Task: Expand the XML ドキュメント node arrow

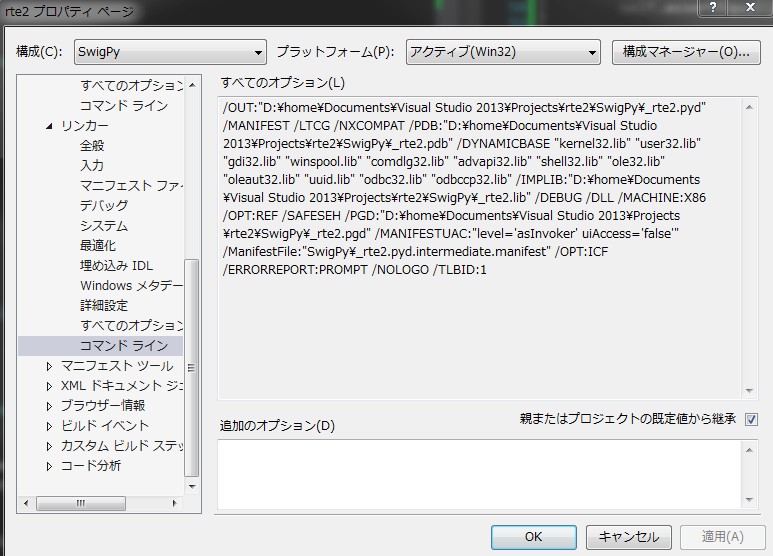Action: [x=49, y=386]
